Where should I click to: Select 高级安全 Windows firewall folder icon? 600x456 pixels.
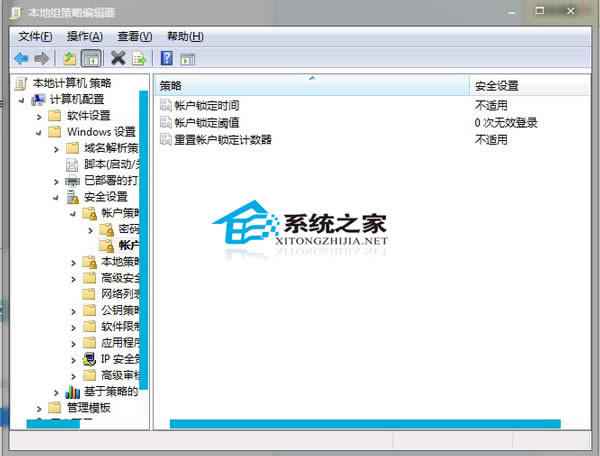[90, 278]
